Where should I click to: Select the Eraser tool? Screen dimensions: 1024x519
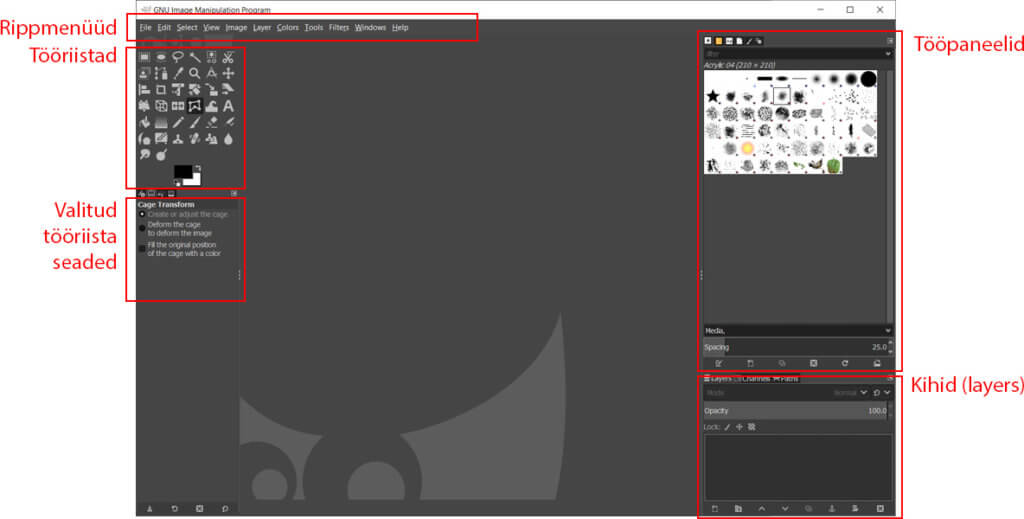tap(212, 122)
